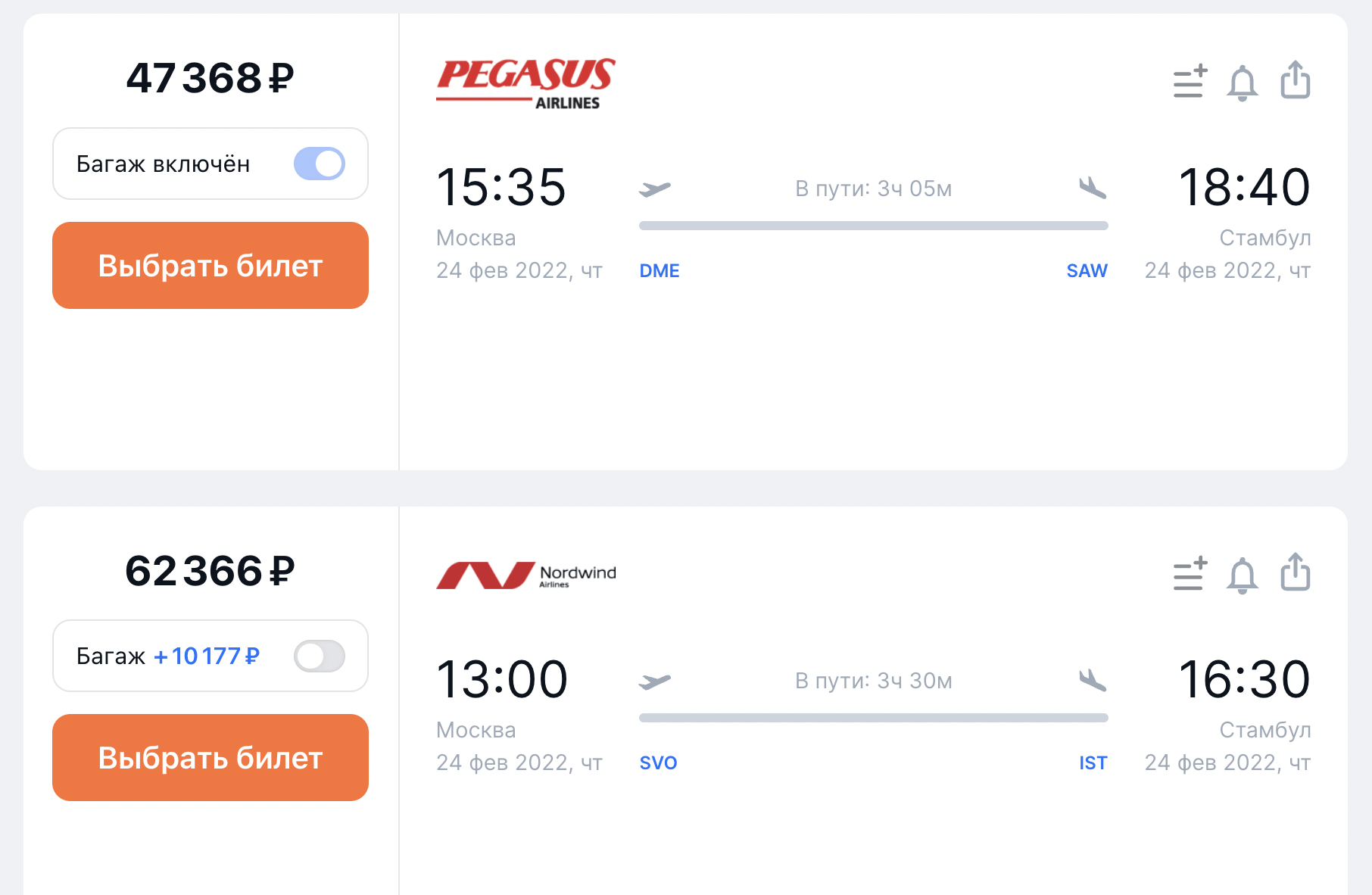The width and height of the screenshot is (1372, 895).
Task: Set price alert bell for Nordwind flight
Action: click(1243, 575)
